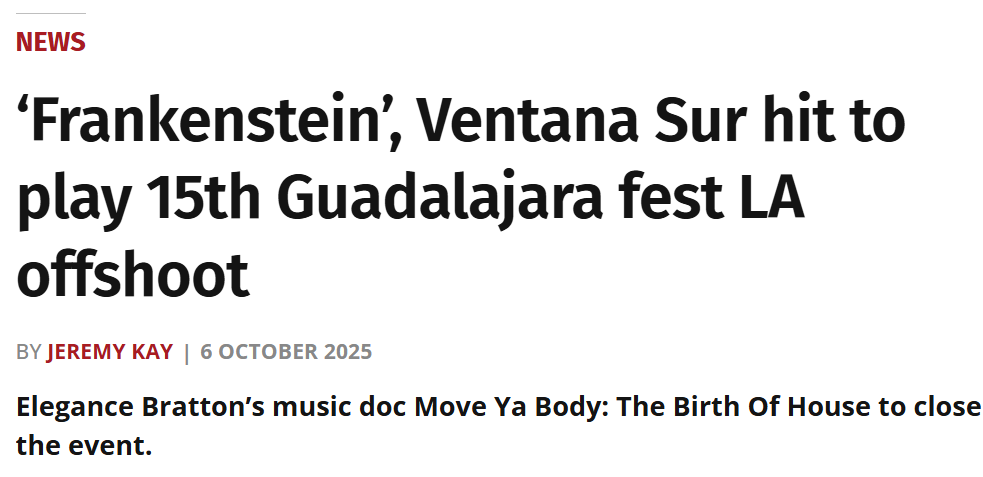
Task: Click the 'BY' label before the author name
Action: (28, 352)
